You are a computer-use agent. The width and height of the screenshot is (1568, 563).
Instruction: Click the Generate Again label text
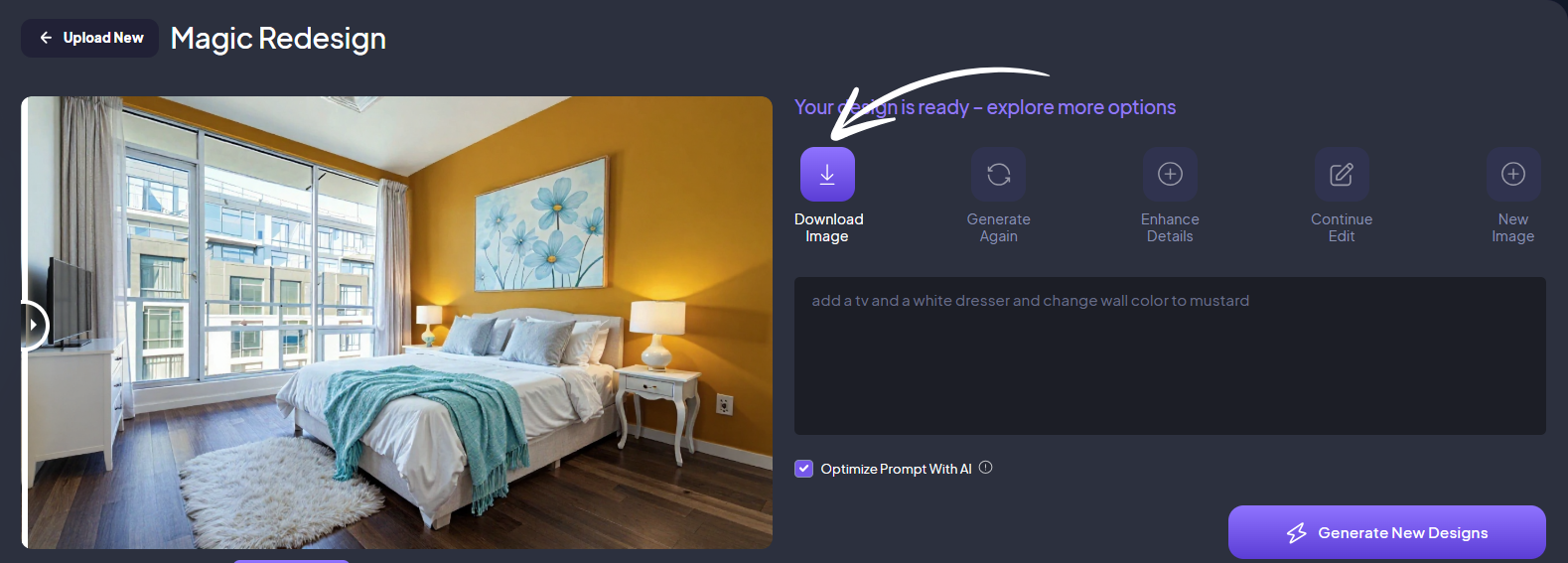click(x=998, y=227)
